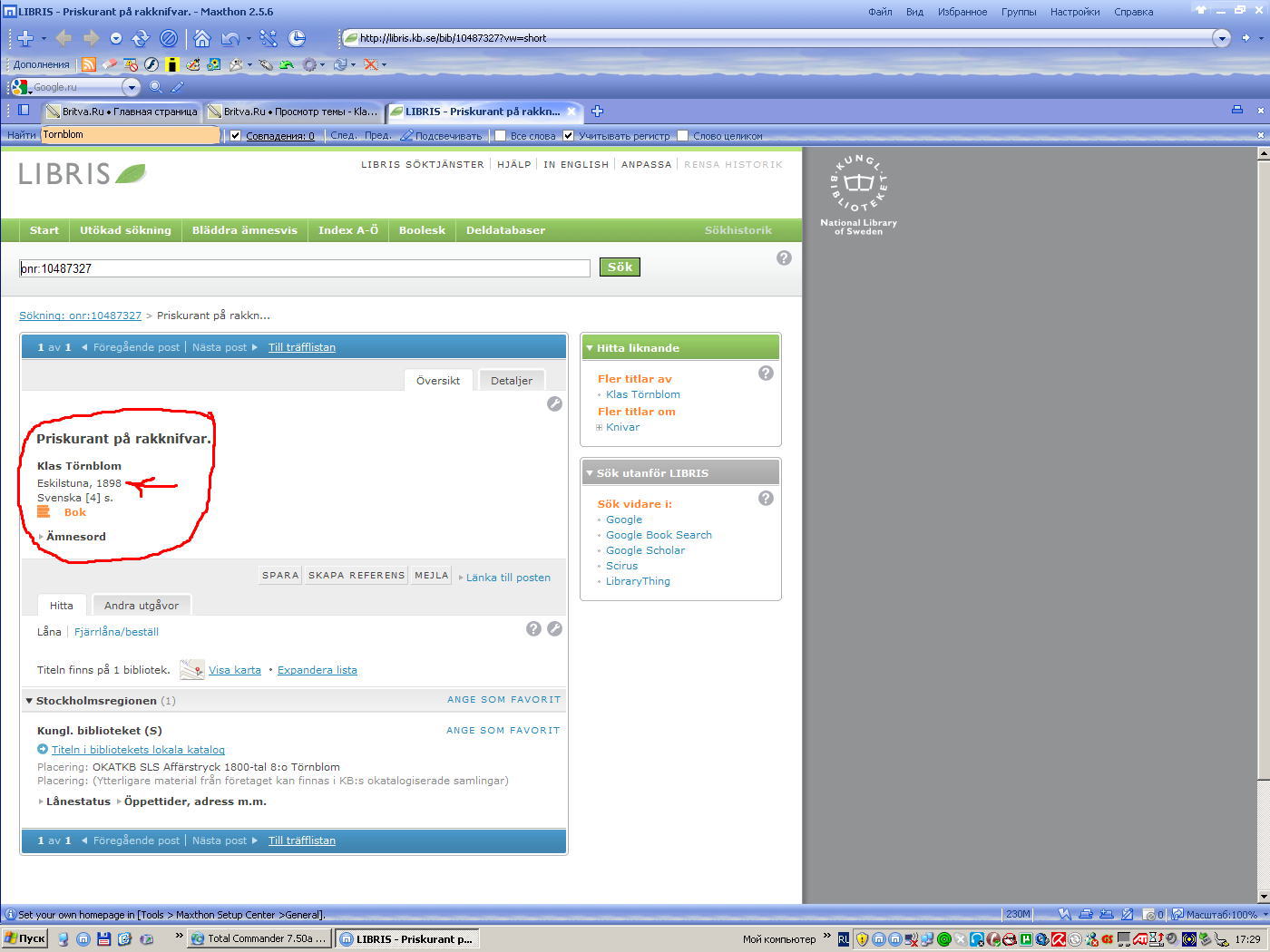Click the help question mark beside search box
1270x952 pixels.
click(x=784, y=258)
